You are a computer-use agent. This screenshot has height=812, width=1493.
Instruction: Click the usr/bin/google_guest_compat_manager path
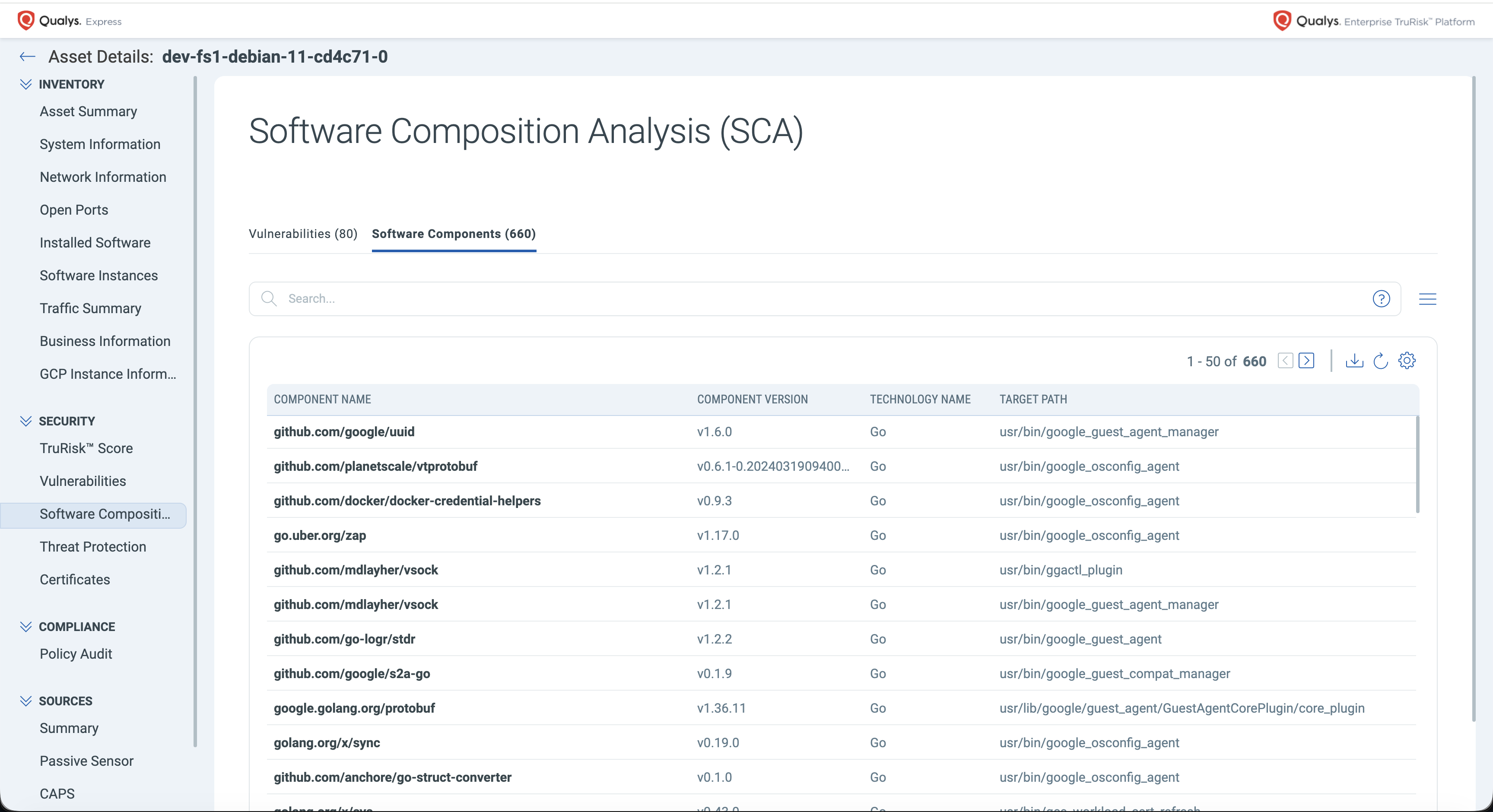click(x=1115, y=673)
